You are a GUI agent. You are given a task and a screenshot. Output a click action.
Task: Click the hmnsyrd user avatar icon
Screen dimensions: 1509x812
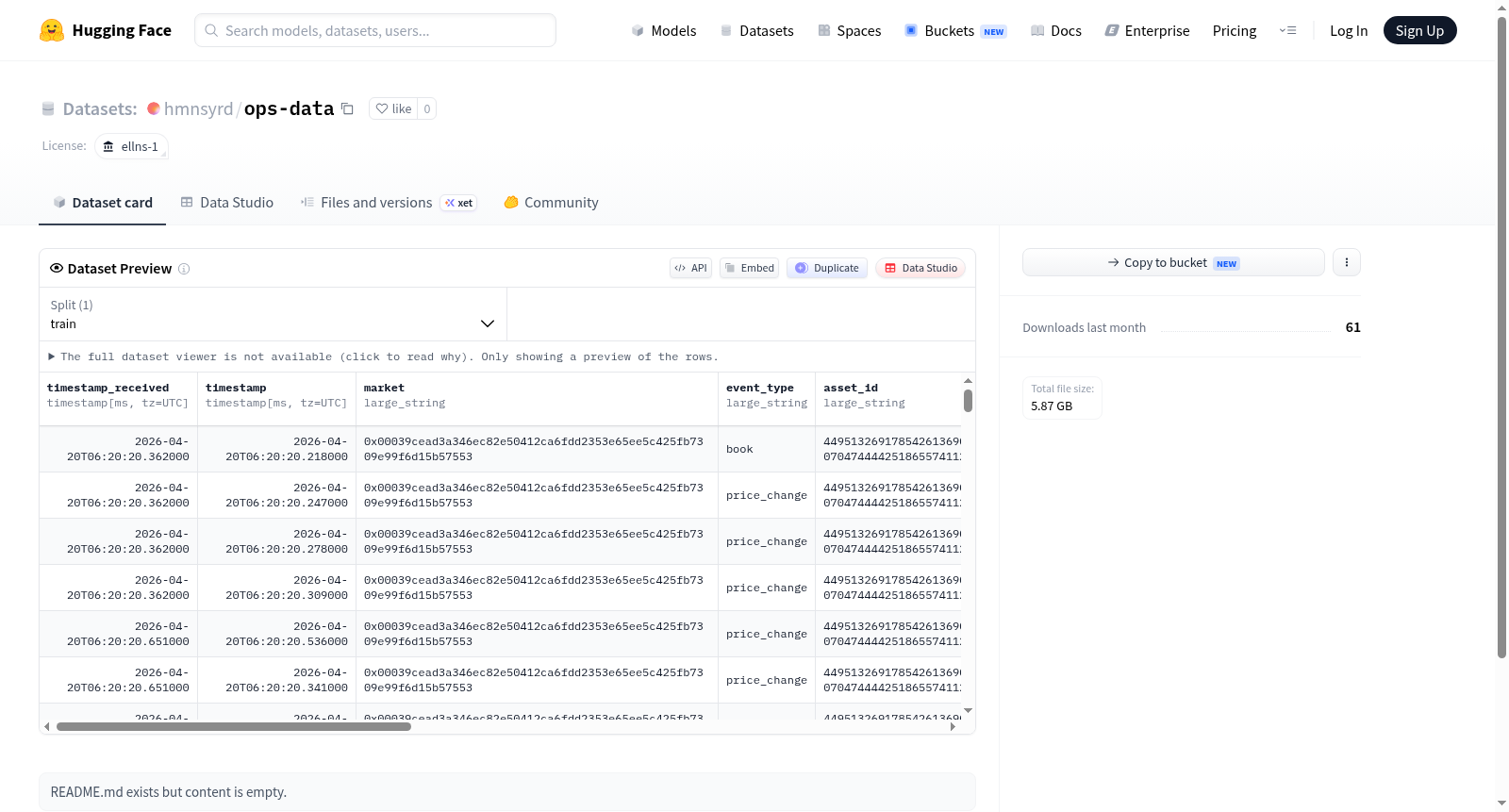[154, 108]
